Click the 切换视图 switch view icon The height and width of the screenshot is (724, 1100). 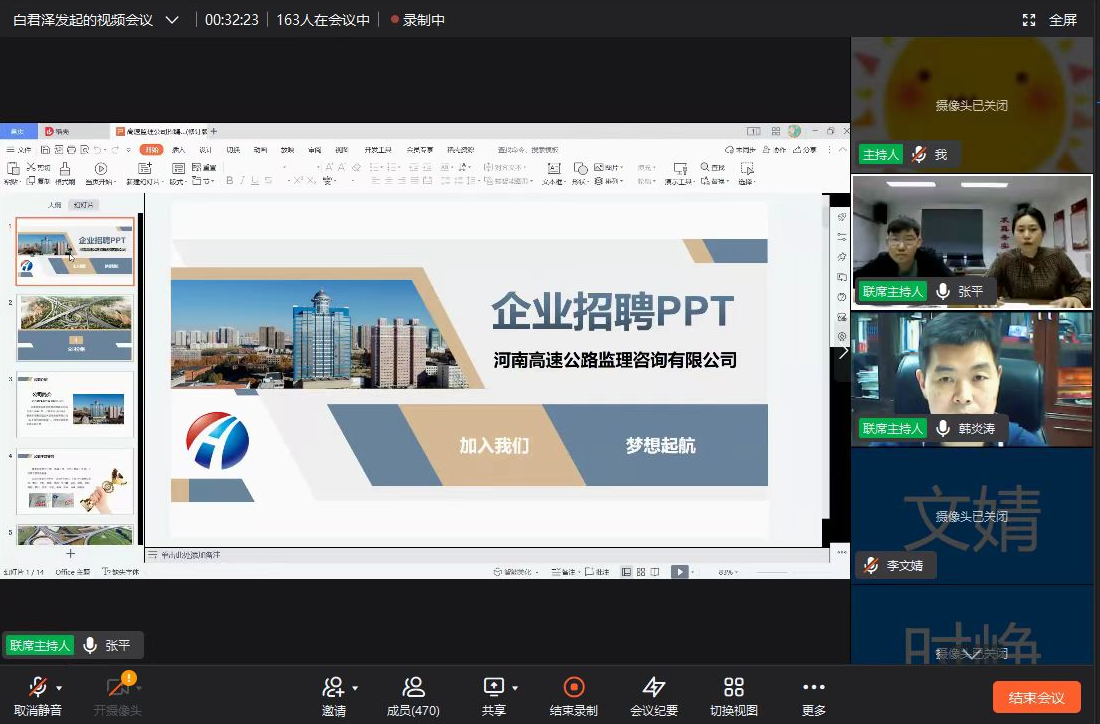(734, 687)
